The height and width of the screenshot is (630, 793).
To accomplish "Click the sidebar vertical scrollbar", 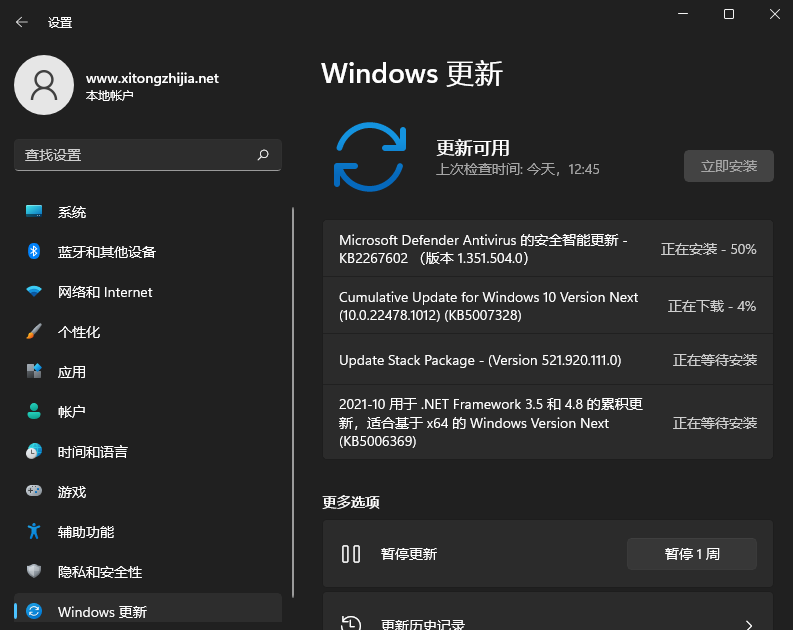I will (x=293, y=402).
